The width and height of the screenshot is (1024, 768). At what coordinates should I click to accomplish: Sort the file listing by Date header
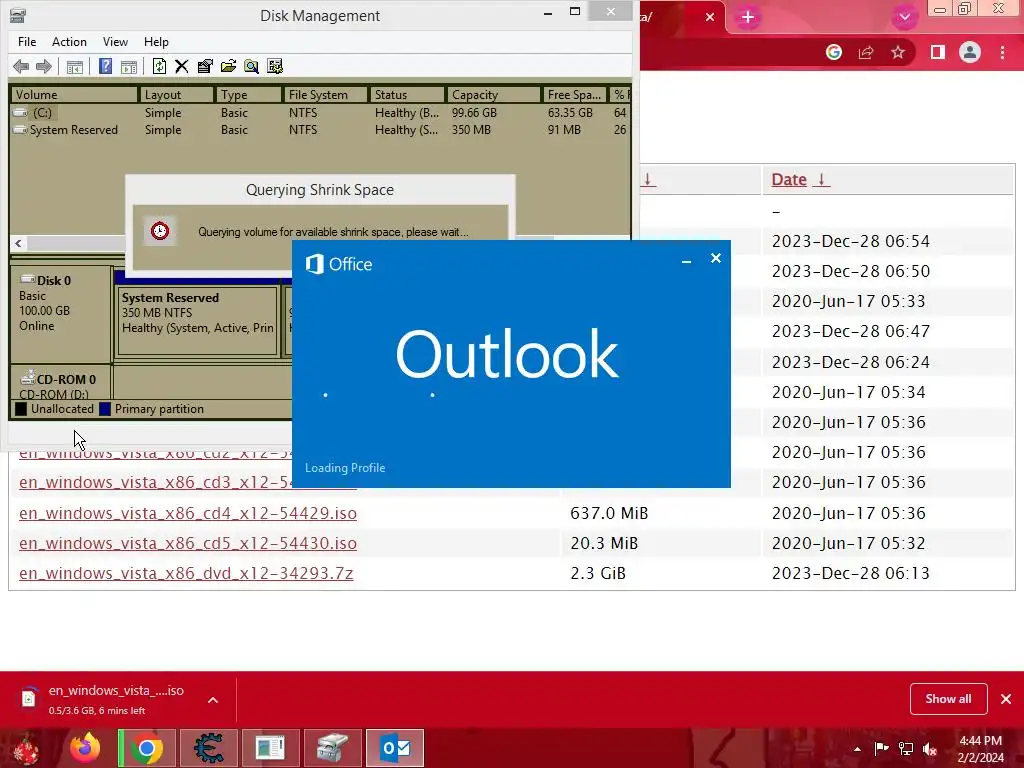coord(789,180)
